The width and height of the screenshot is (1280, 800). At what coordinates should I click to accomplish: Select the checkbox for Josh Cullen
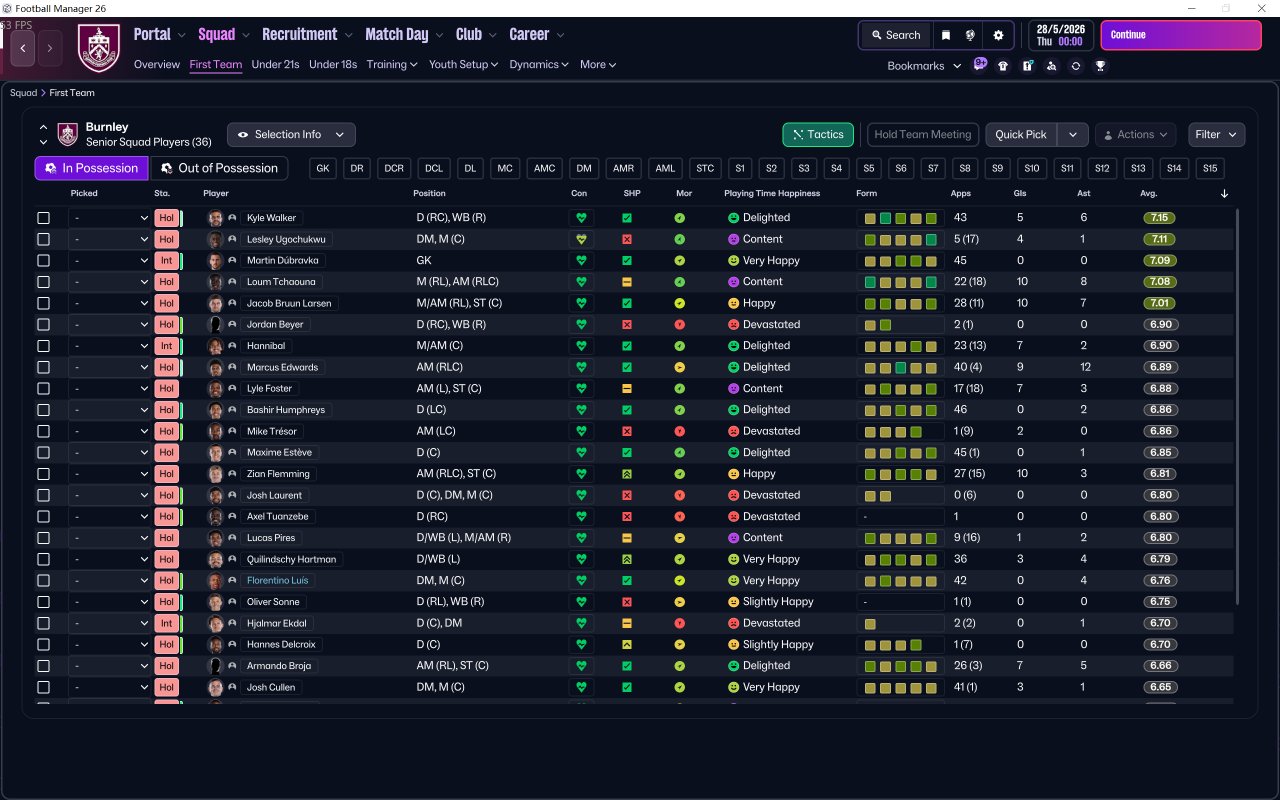click(43, 687)
